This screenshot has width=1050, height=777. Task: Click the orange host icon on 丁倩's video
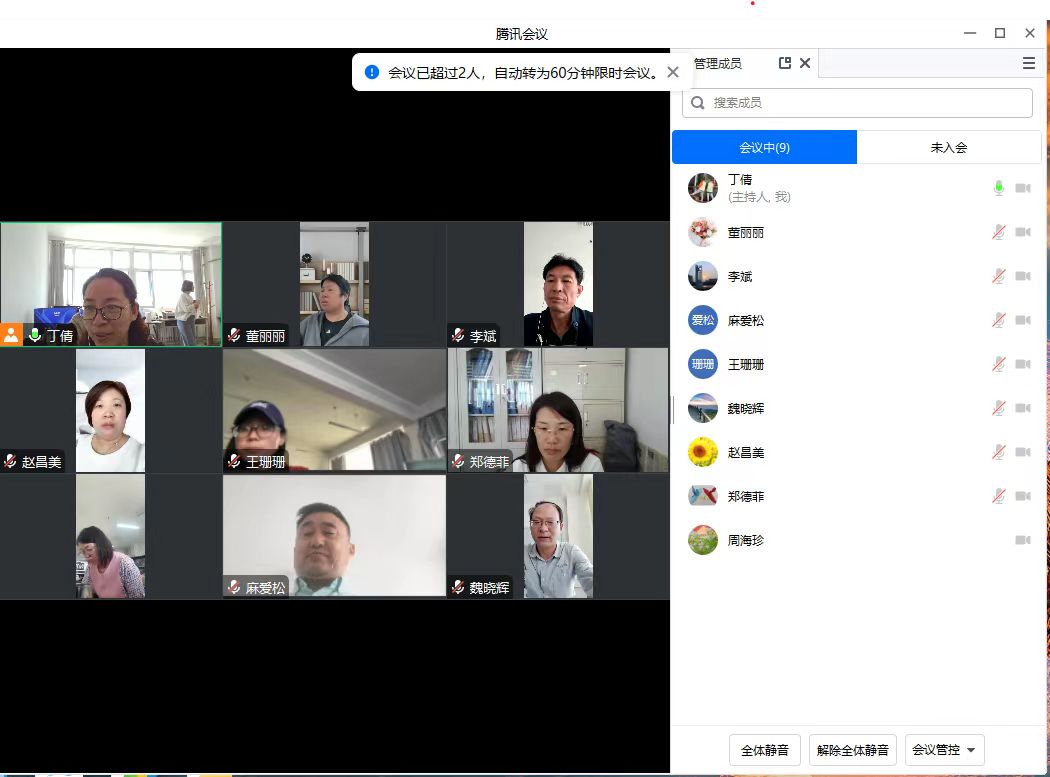11,335
